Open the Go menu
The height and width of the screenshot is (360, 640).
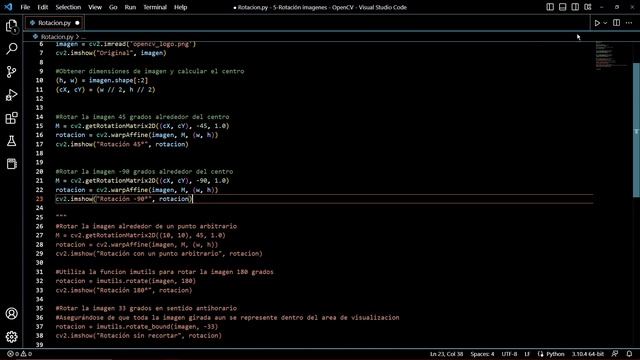[113, 7]
